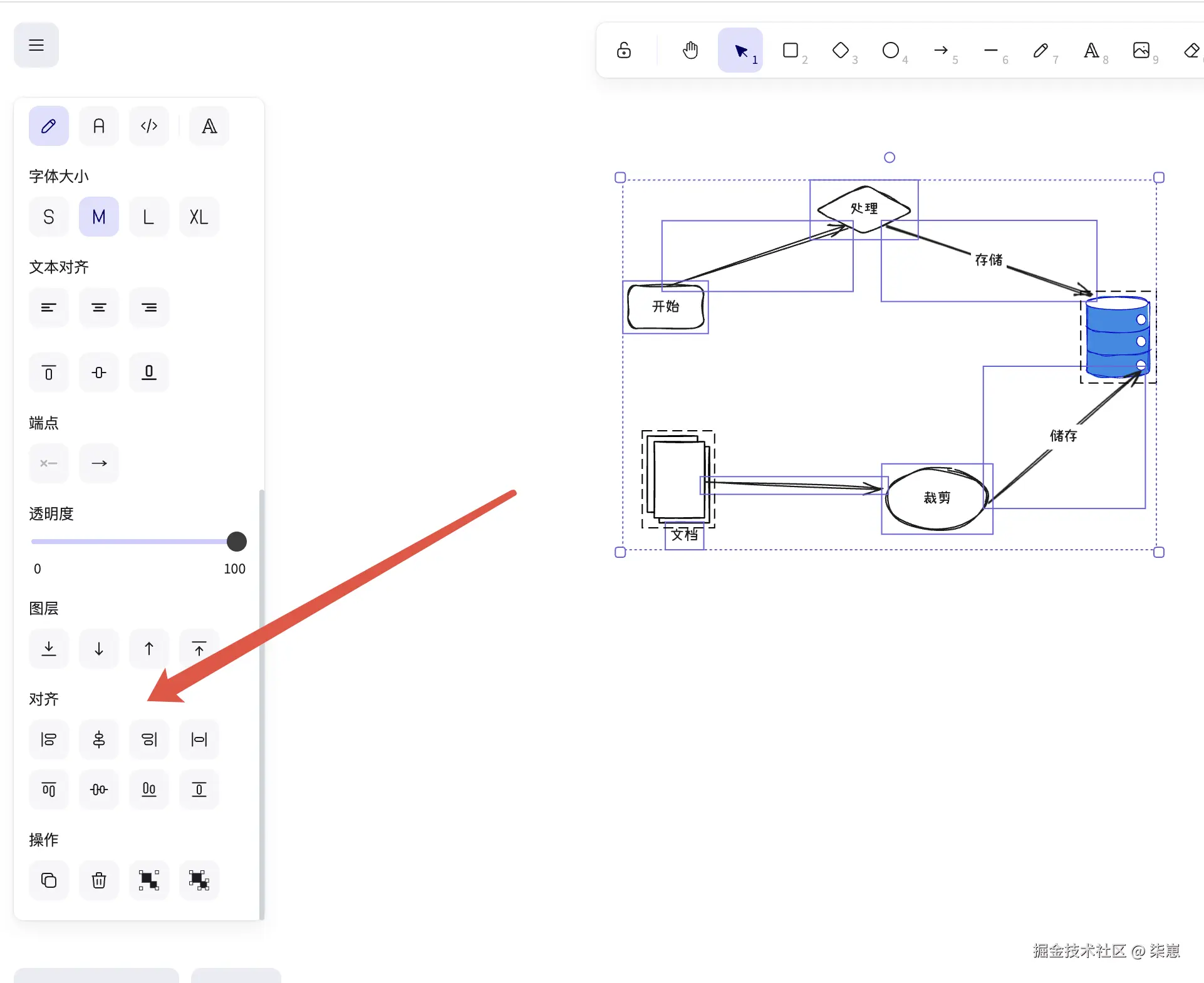Choose the code font family
The image size is (1204, 983).
[149, 126]
